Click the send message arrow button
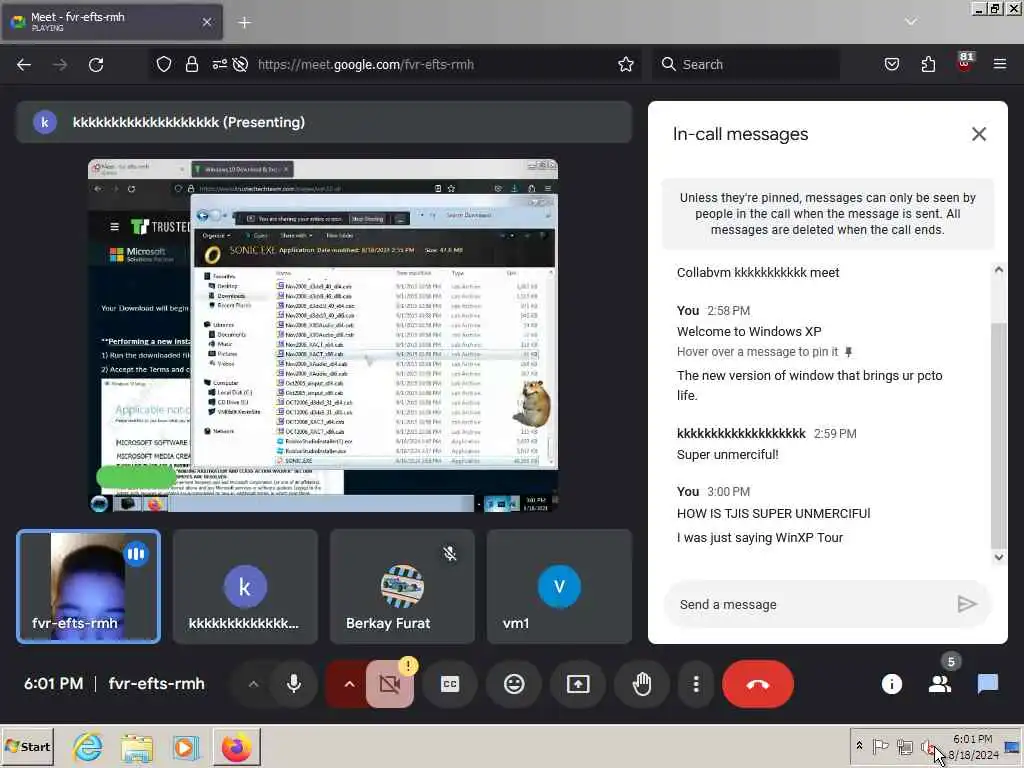Viewport: 1024px width, 768px height. coord(967,604)
